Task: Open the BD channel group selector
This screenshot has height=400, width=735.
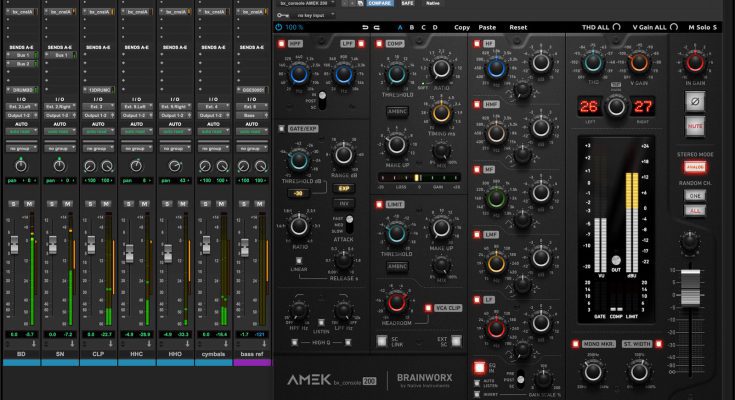Action: 23,147
